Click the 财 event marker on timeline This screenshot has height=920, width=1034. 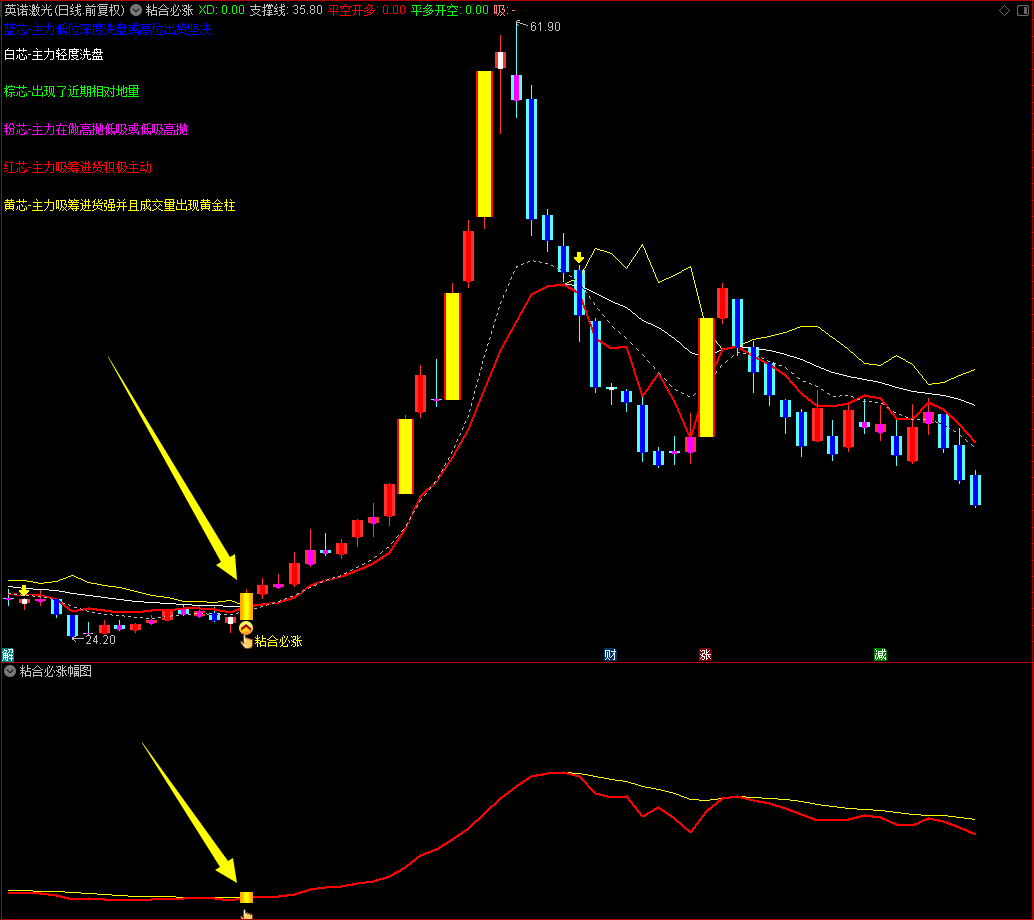pos(610,654)
